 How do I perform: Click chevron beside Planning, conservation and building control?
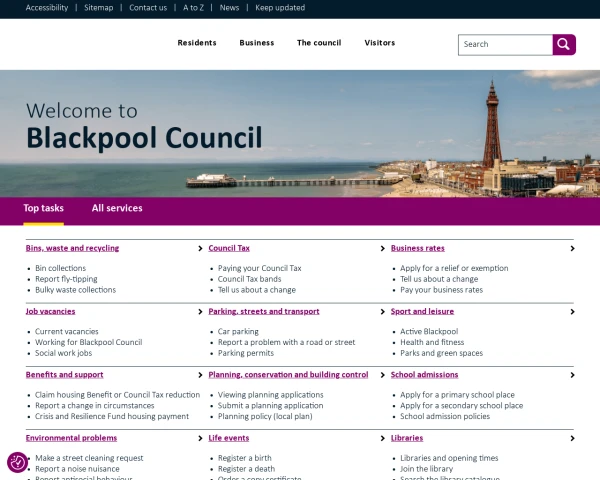(383, 375)
